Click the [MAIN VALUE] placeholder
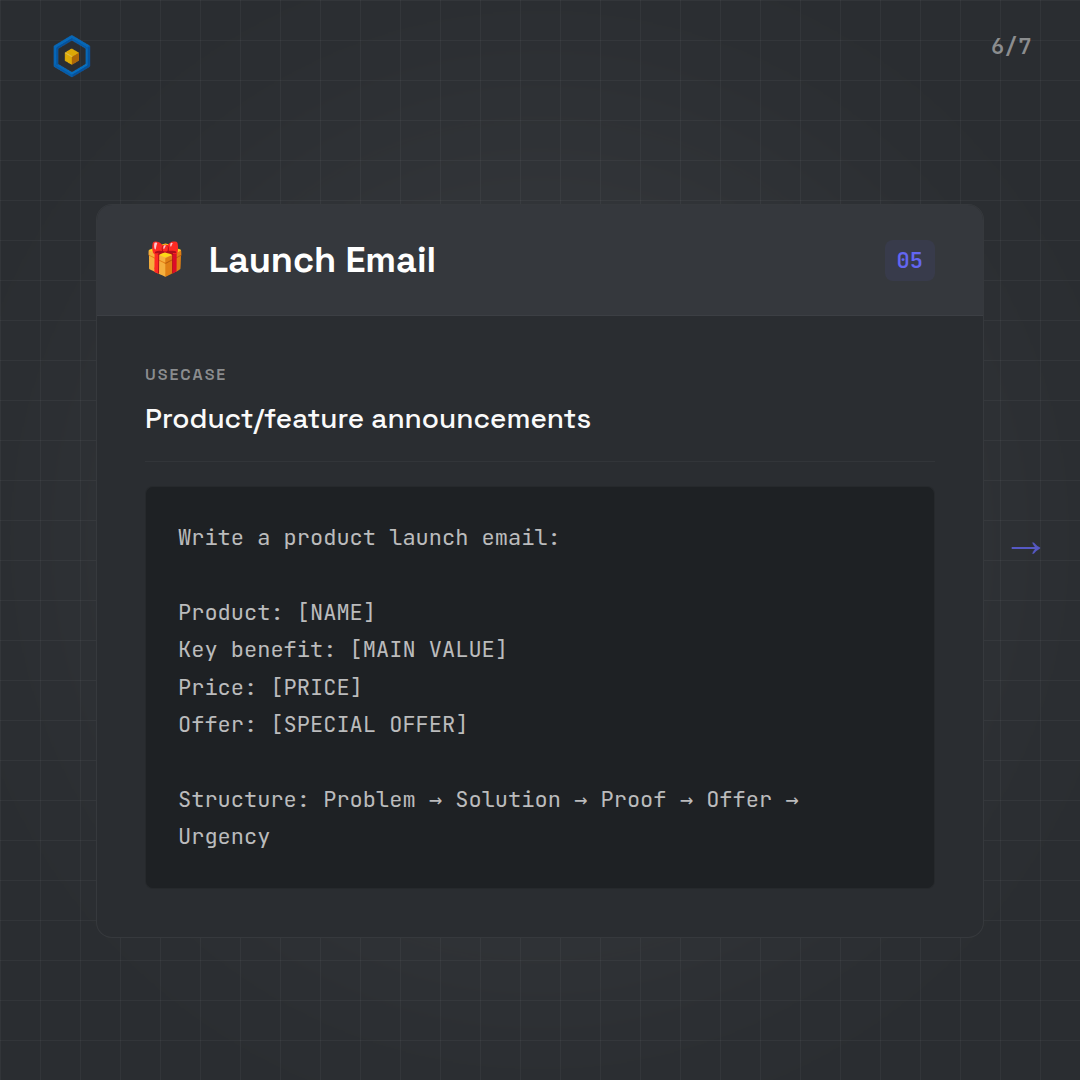Screen dimensions: 1080x1080 coord(428,650)
